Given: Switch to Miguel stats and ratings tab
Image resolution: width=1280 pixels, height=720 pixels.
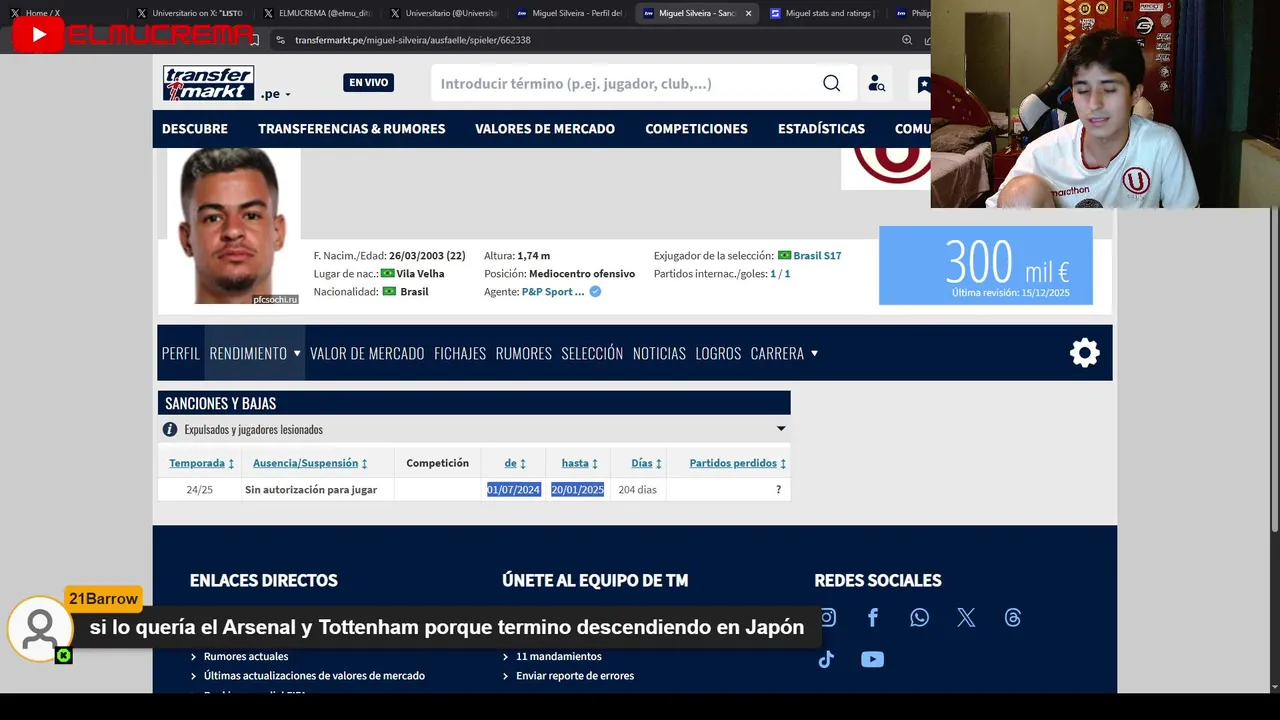Looking at the screenshot, I should [822, 13].
